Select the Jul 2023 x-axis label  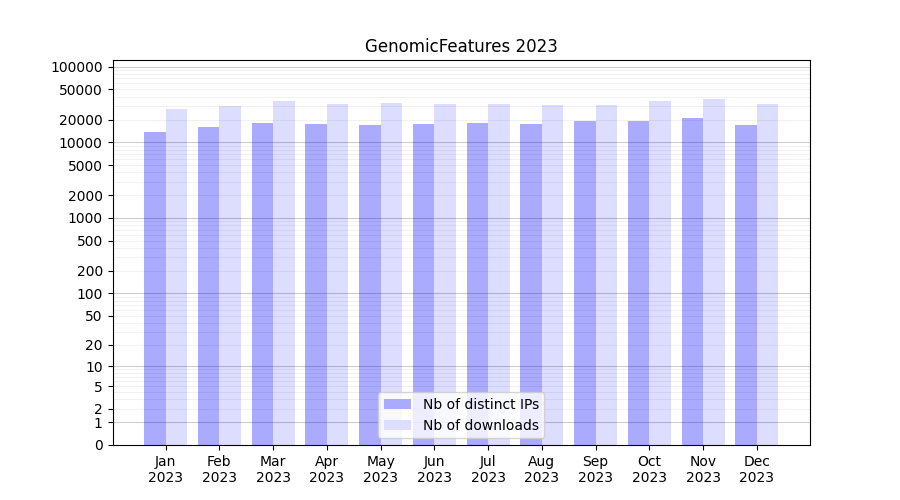488,469
